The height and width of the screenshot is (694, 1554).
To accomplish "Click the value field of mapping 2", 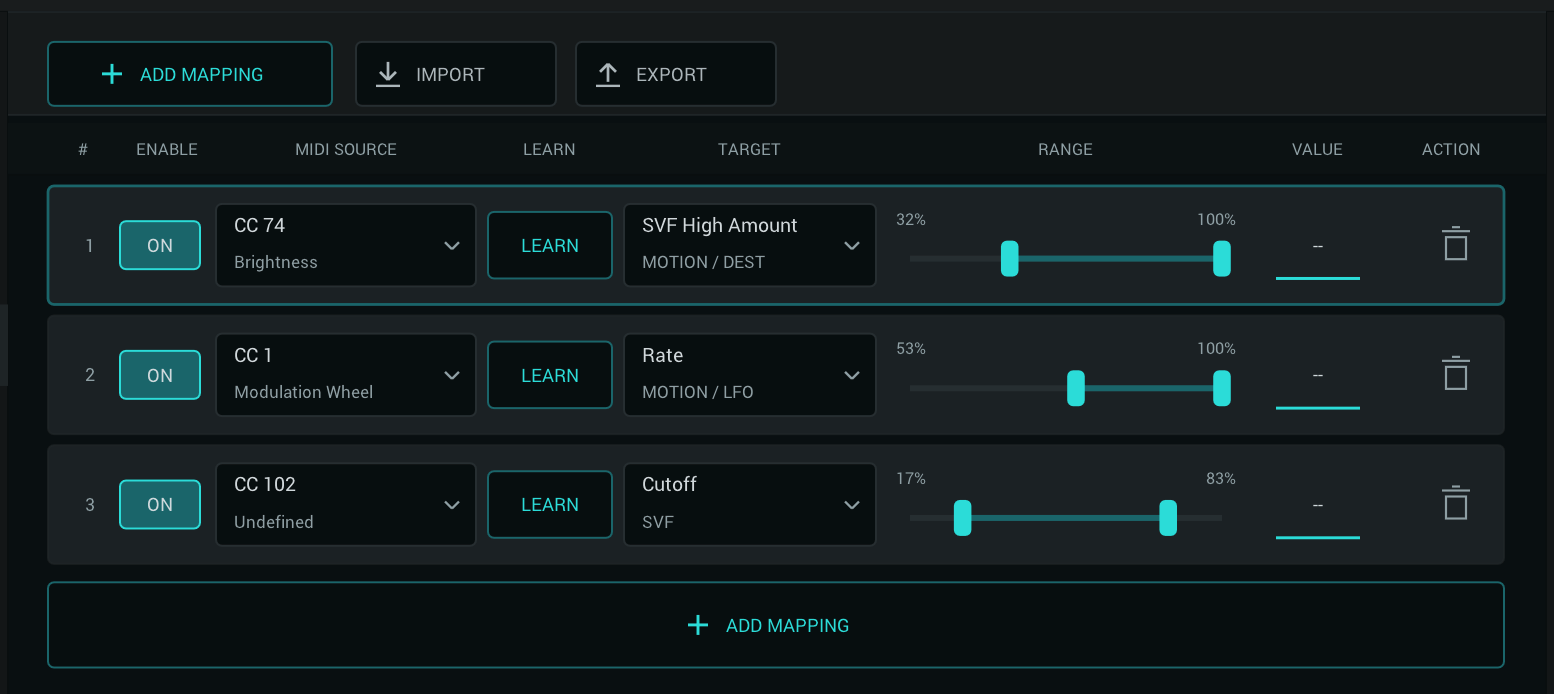I will tap(1318, 378).
